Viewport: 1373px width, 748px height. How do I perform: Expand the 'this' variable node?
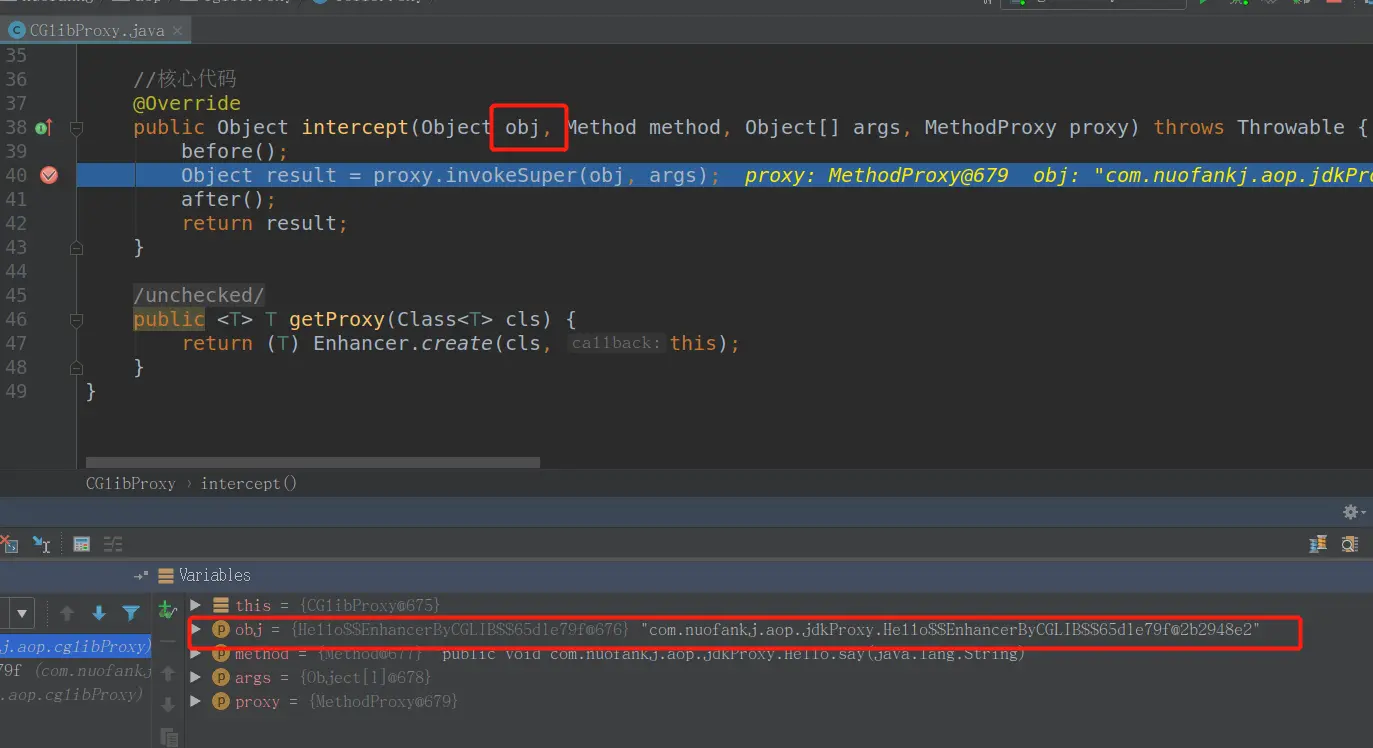click(x=195, y=605)
